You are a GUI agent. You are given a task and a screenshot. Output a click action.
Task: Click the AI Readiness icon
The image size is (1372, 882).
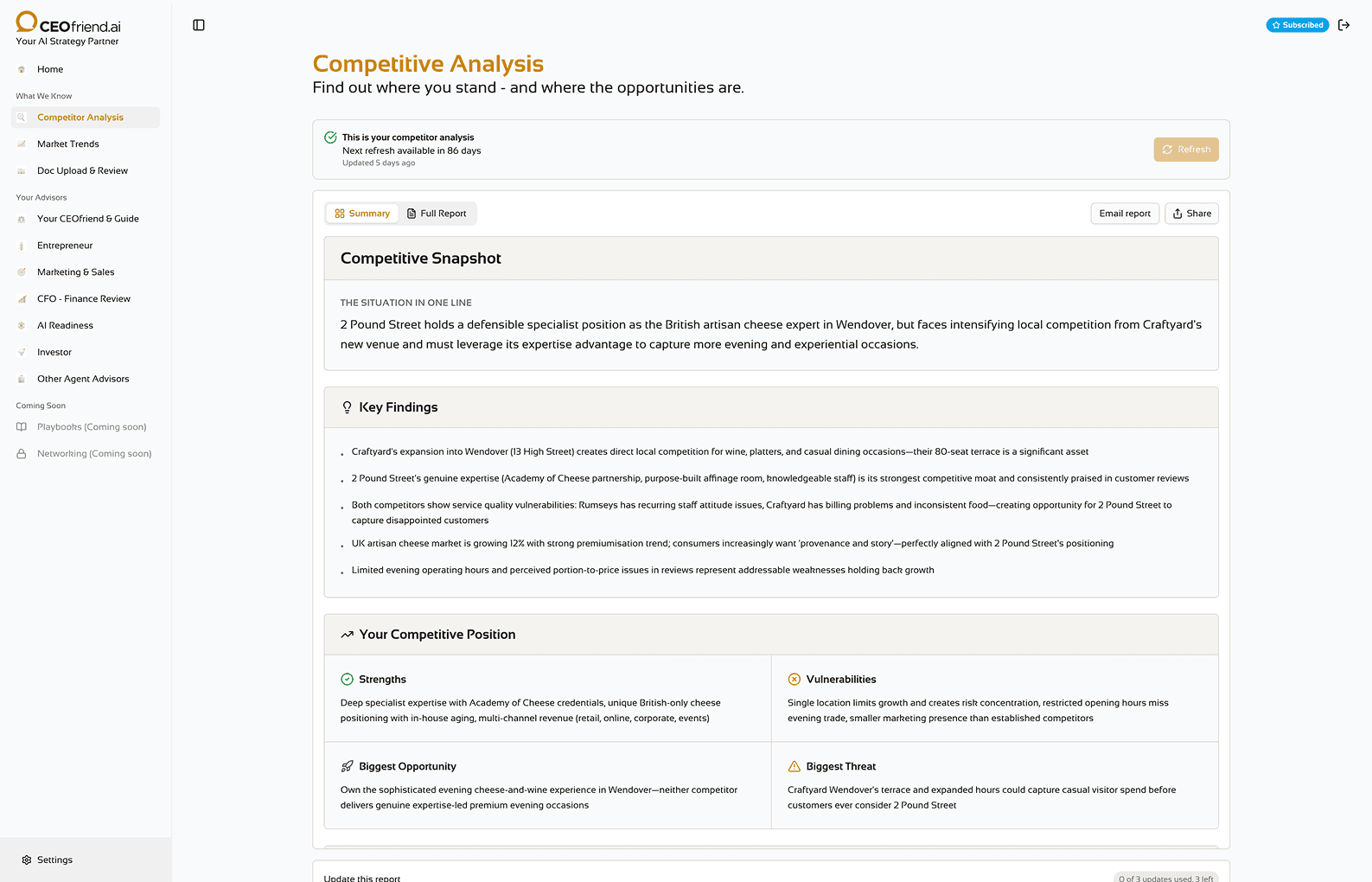(22, 326)
